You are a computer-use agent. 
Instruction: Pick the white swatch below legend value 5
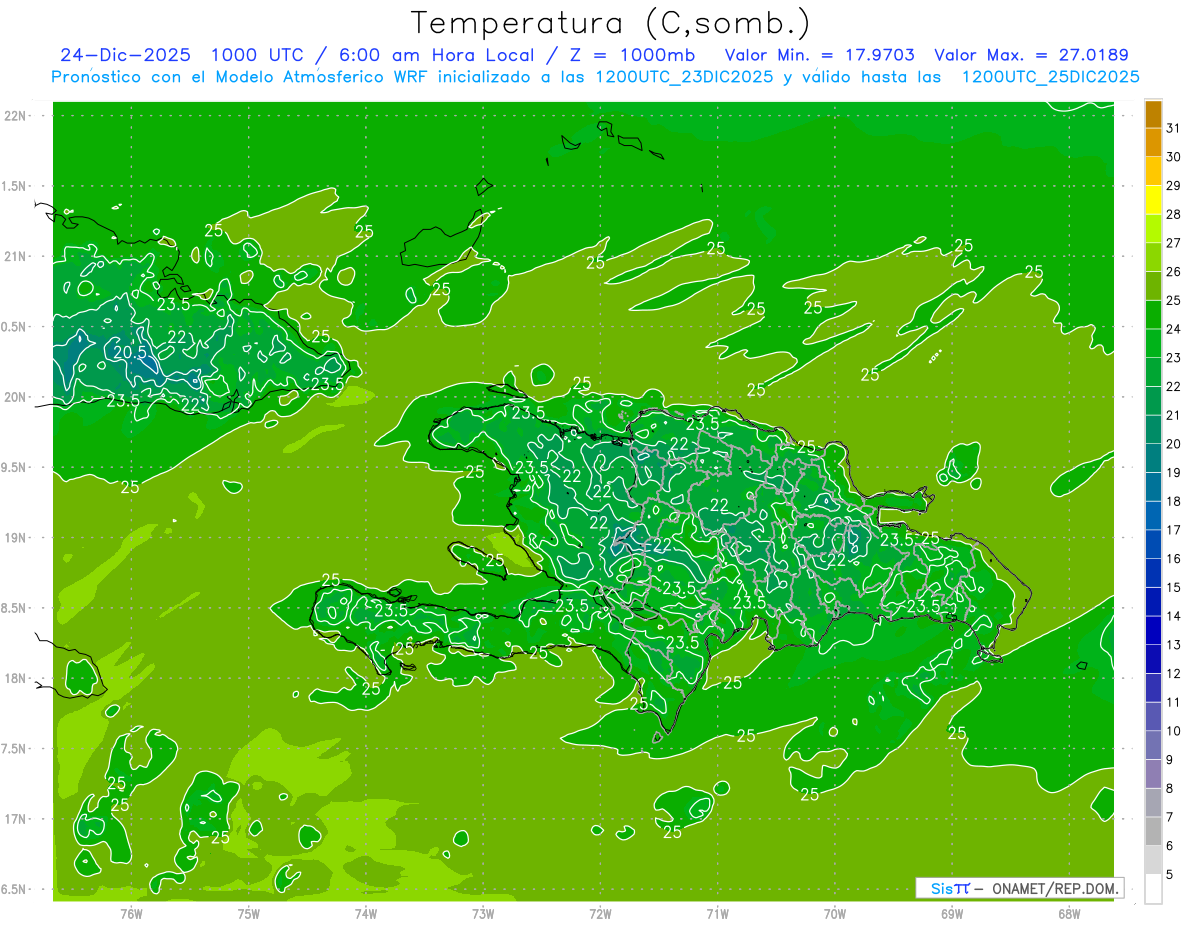click(x=1153, y=889)
